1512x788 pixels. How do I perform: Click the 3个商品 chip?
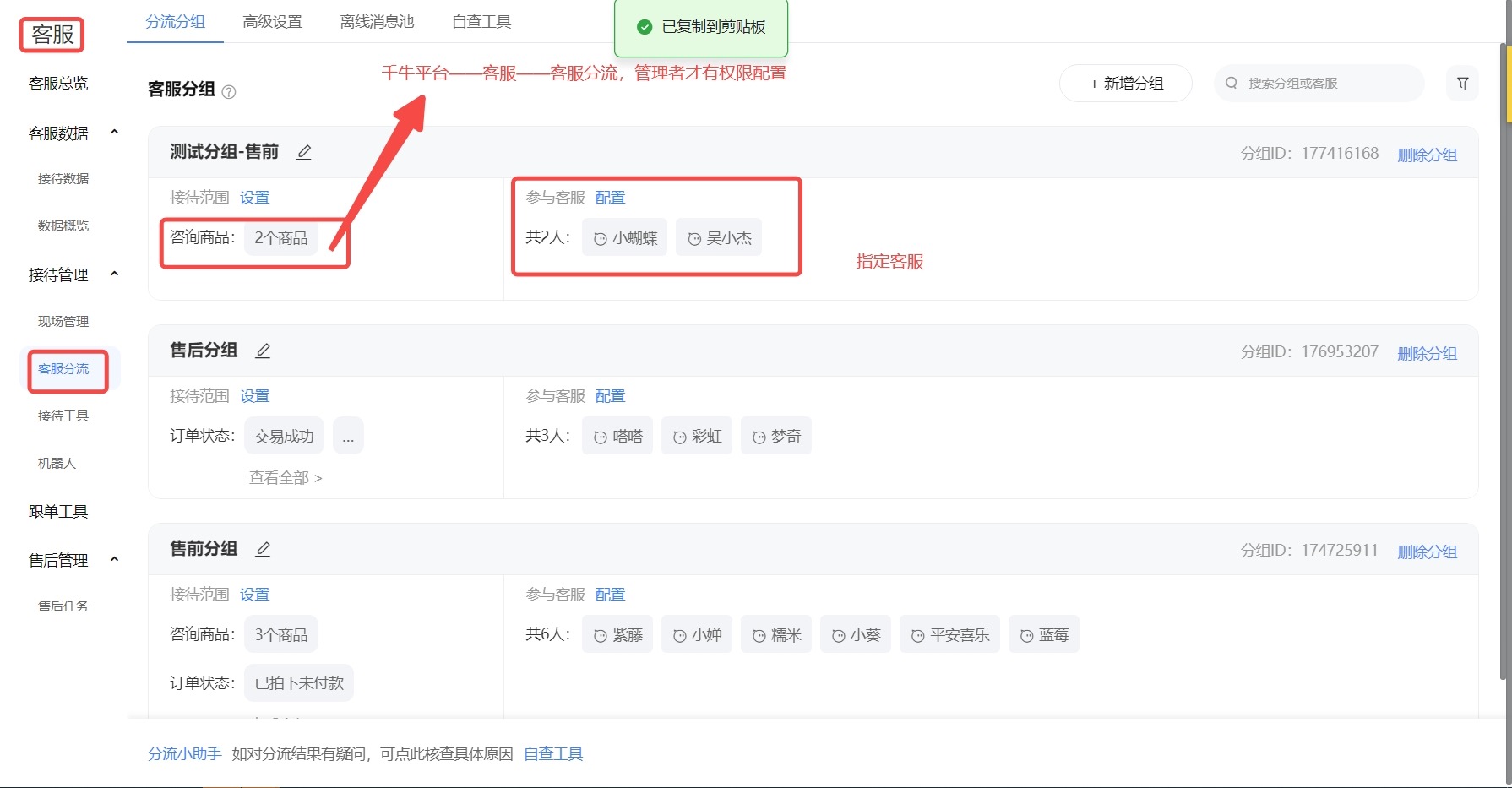click(x=281, y=634)
